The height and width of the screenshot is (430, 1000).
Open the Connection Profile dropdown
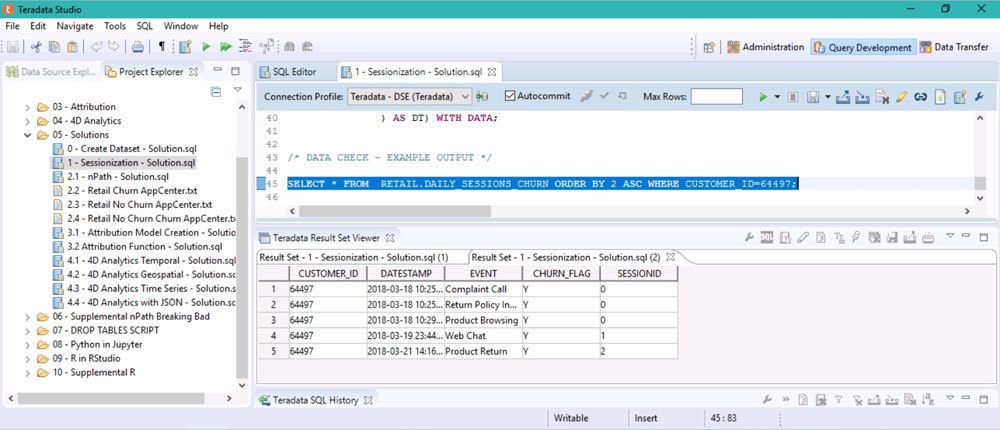464,97
